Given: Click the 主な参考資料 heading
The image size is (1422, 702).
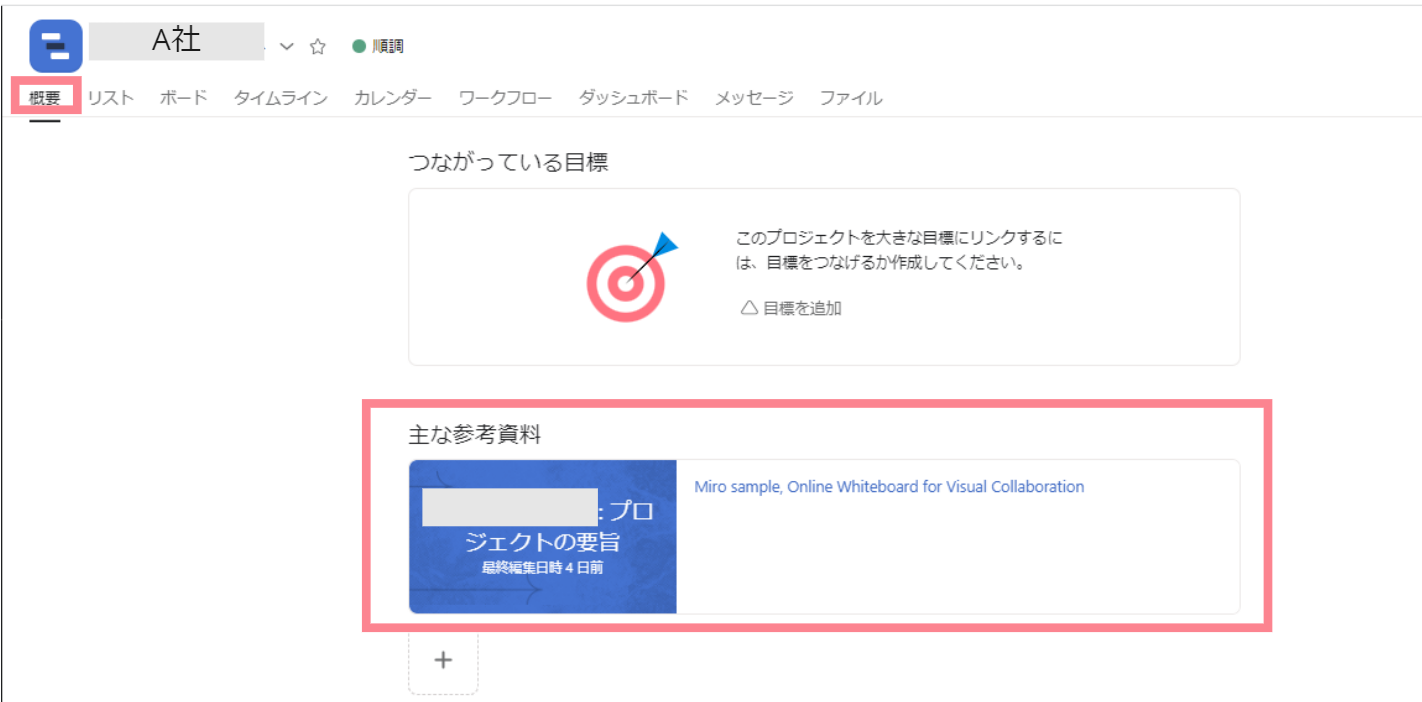Looking at the screenshot, I should (475, 434).
